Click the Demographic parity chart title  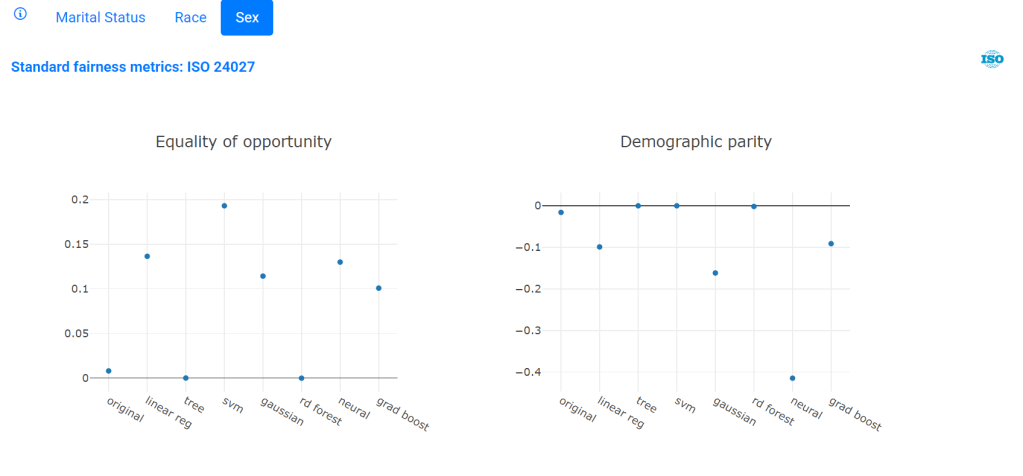(695, 142)
